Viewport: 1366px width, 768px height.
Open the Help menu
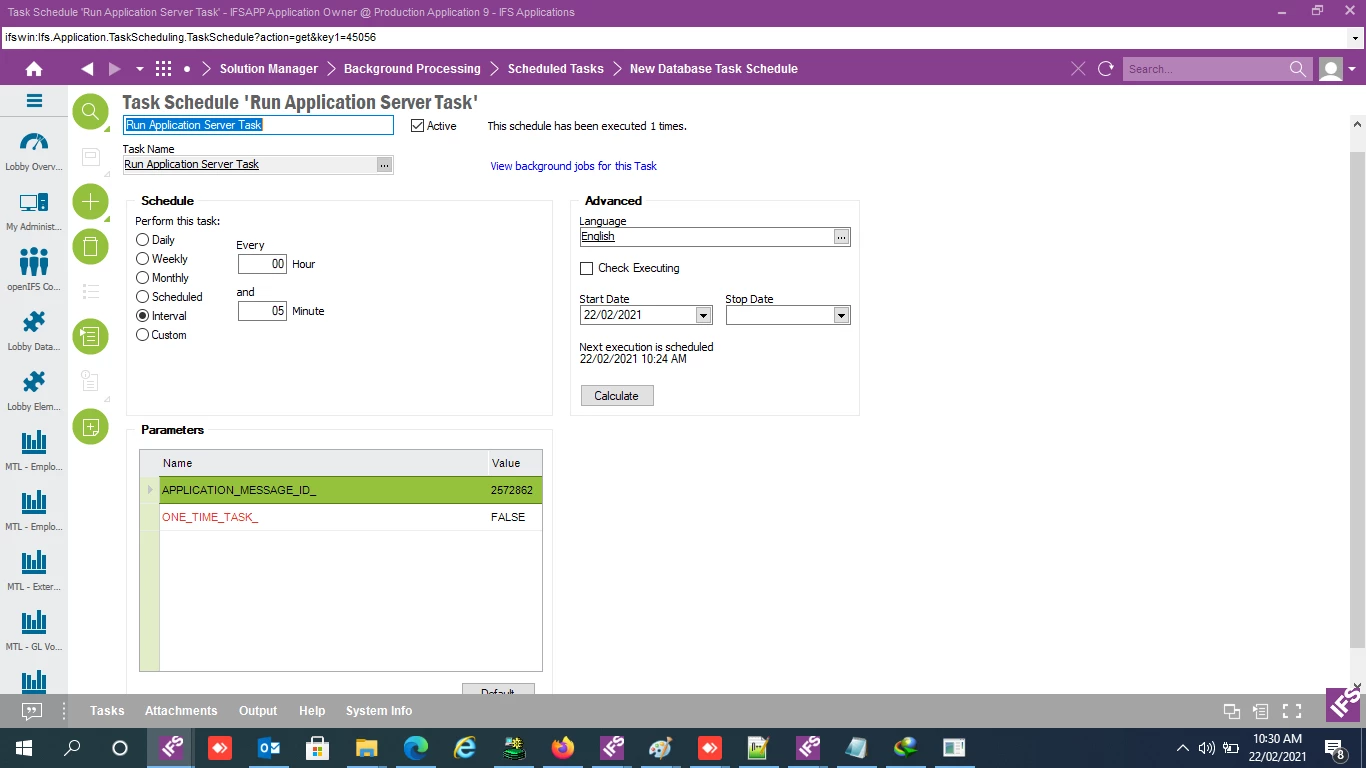tap(312, 711)
